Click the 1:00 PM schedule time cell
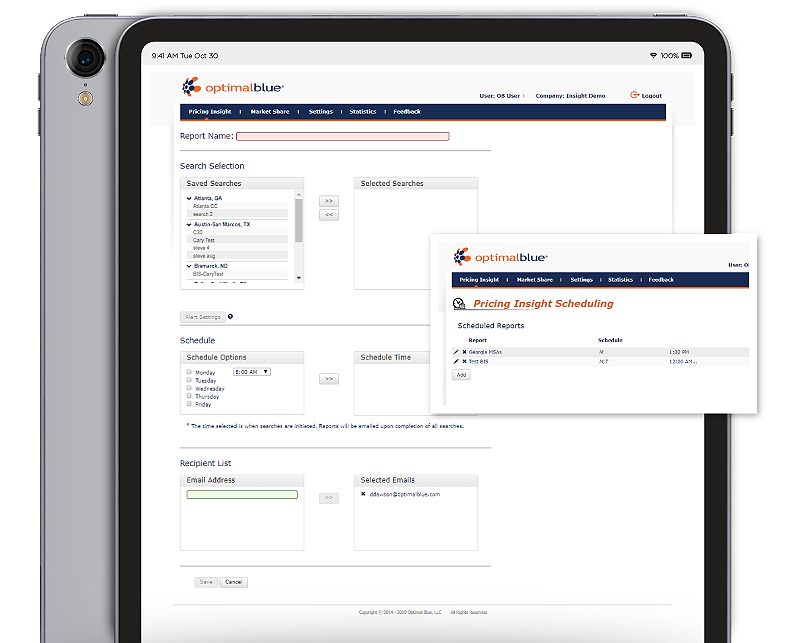Image resolution: width=793 pixels, height=643 pixels. point(679,352)
